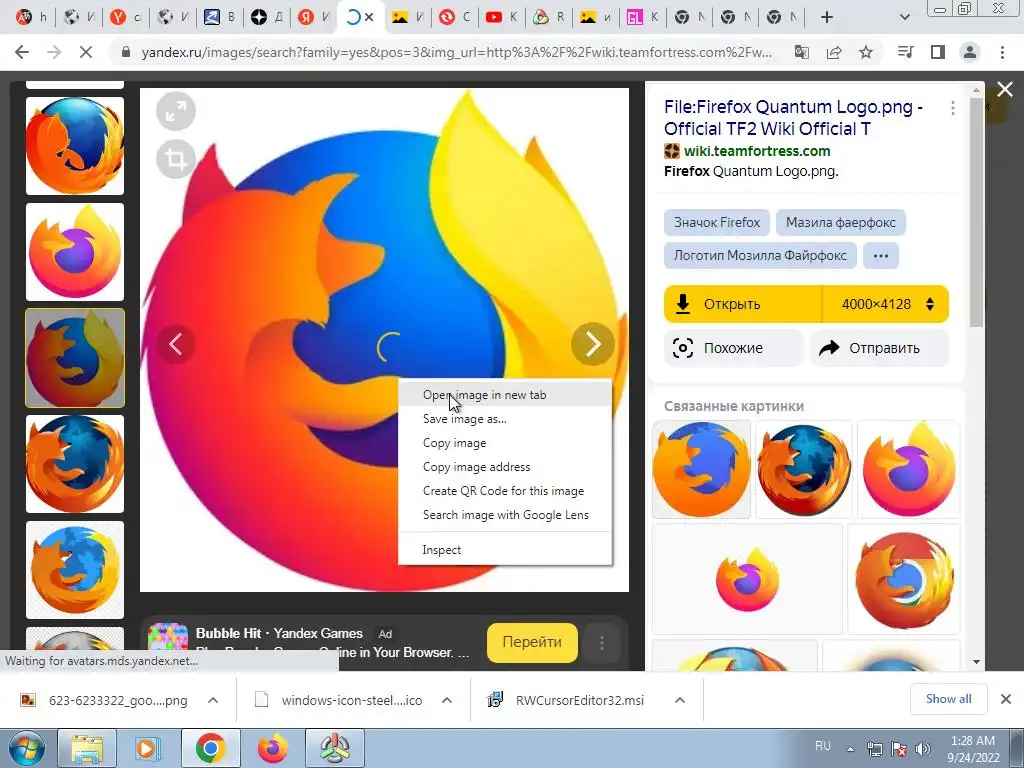Image resolution: width=1024 pixels, height=768 pixels.
Task: Choose Inspect from context menu
Action: pos(505,550)
